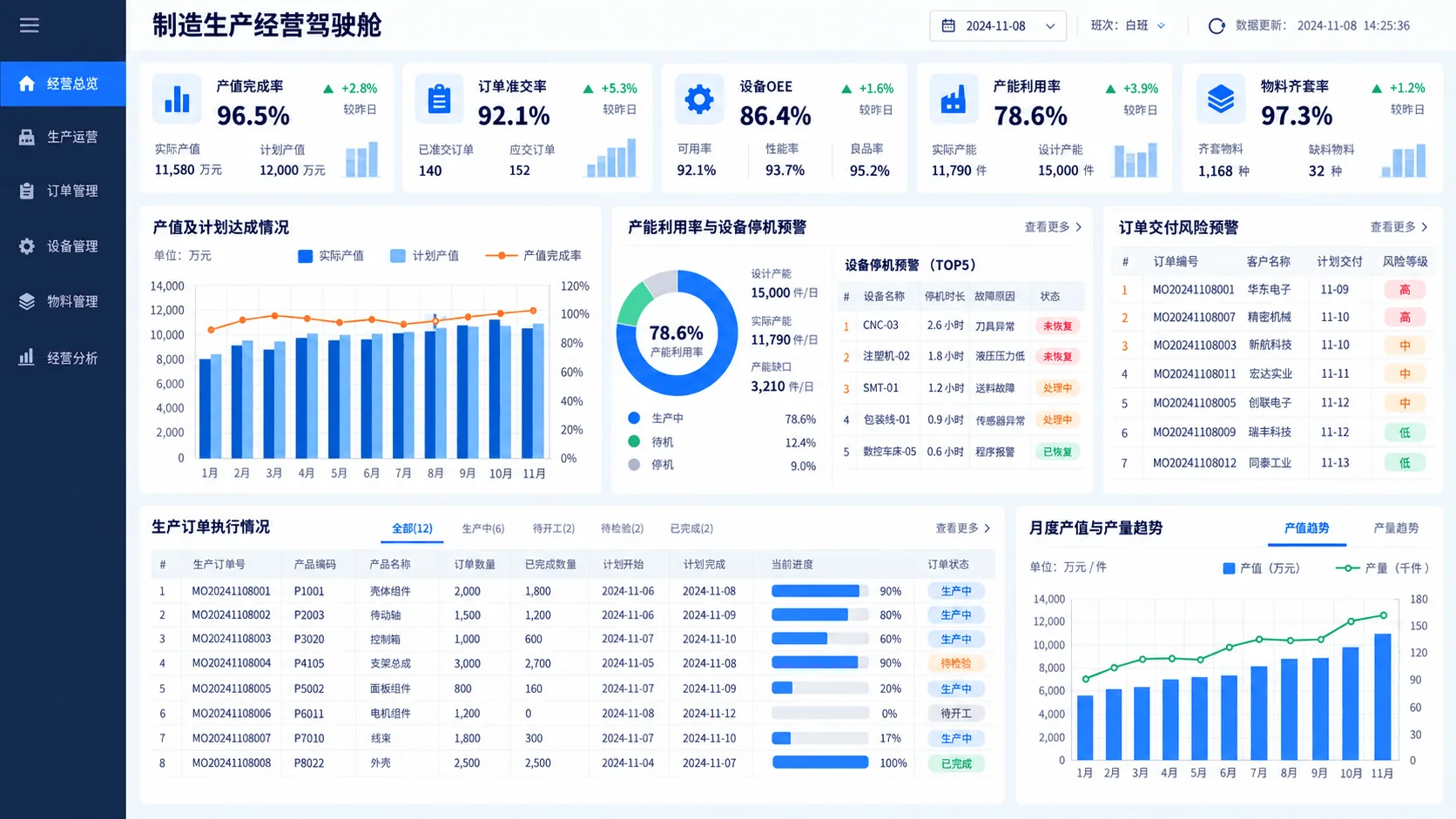Open order MO20241108001 in production table
The width and height of the screenshot is (1456, 819).
(232, 591)
